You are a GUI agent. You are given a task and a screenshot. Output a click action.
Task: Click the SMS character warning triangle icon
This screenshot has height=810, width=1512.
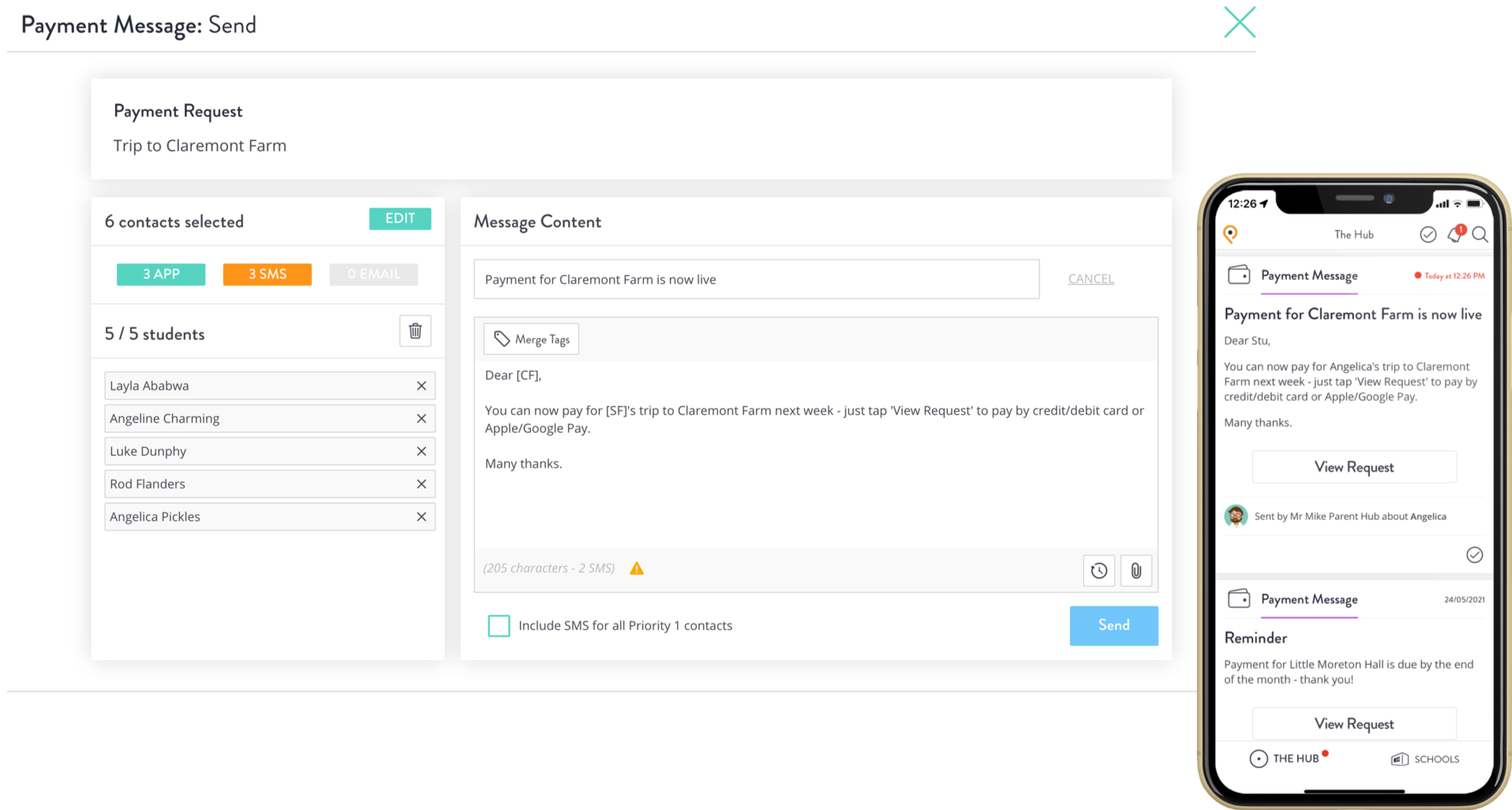coord(637,568)
